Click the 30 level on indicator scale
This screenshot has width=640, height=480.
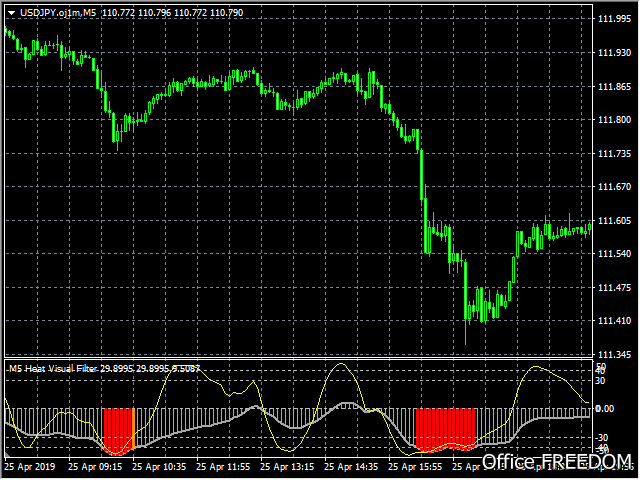pyautogui.click(x=600, y=381)
